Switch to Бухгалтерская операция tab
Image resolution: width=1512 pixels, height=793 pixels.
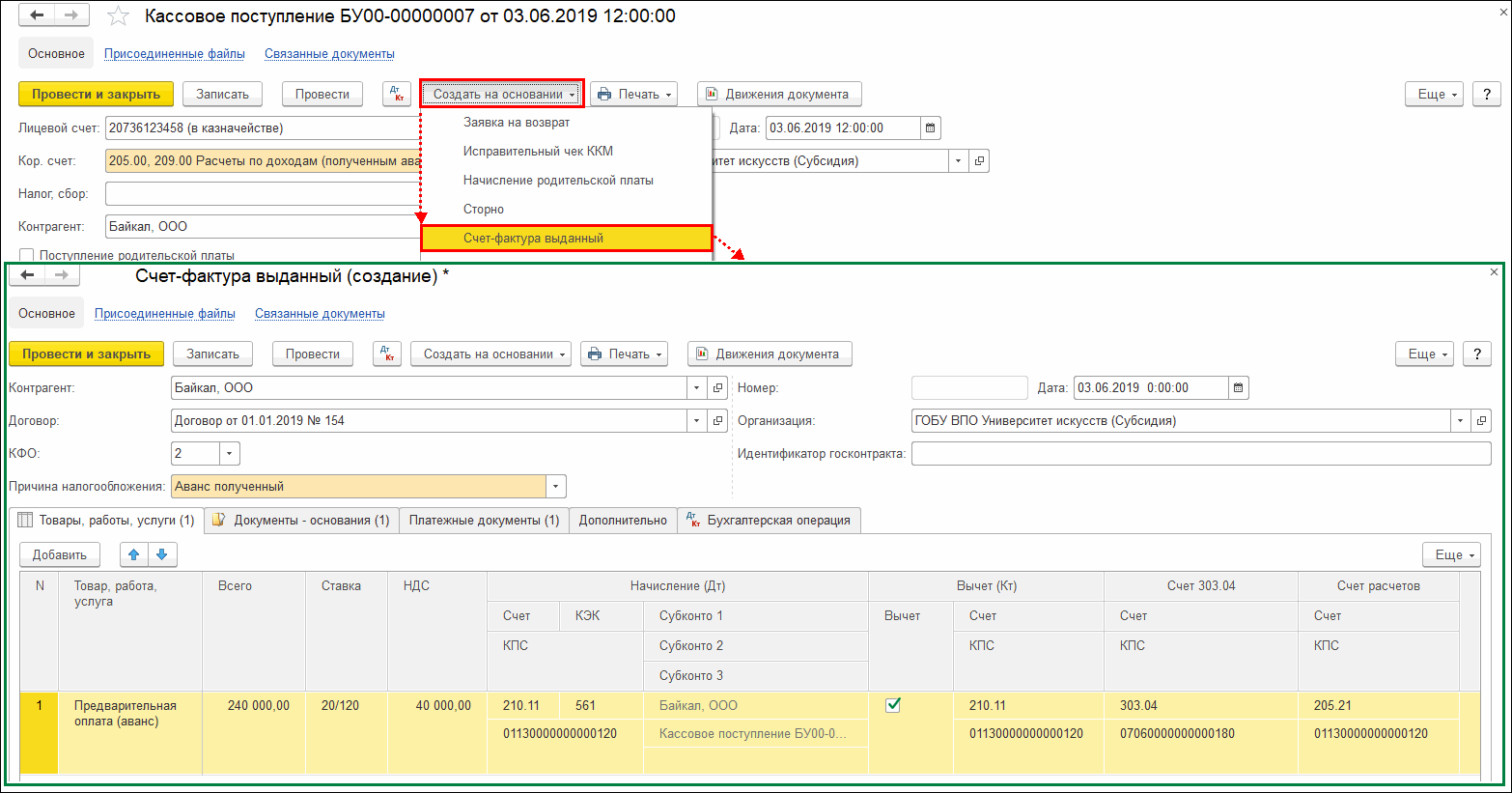[x=769, y=520]
